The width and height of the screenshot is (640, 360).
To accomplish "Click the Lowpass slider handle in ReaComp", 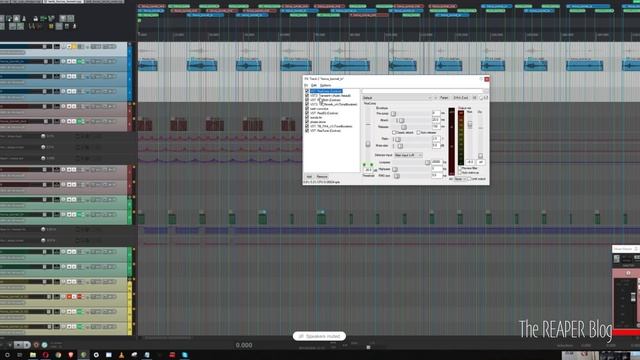I will click(x=427, y=162).
